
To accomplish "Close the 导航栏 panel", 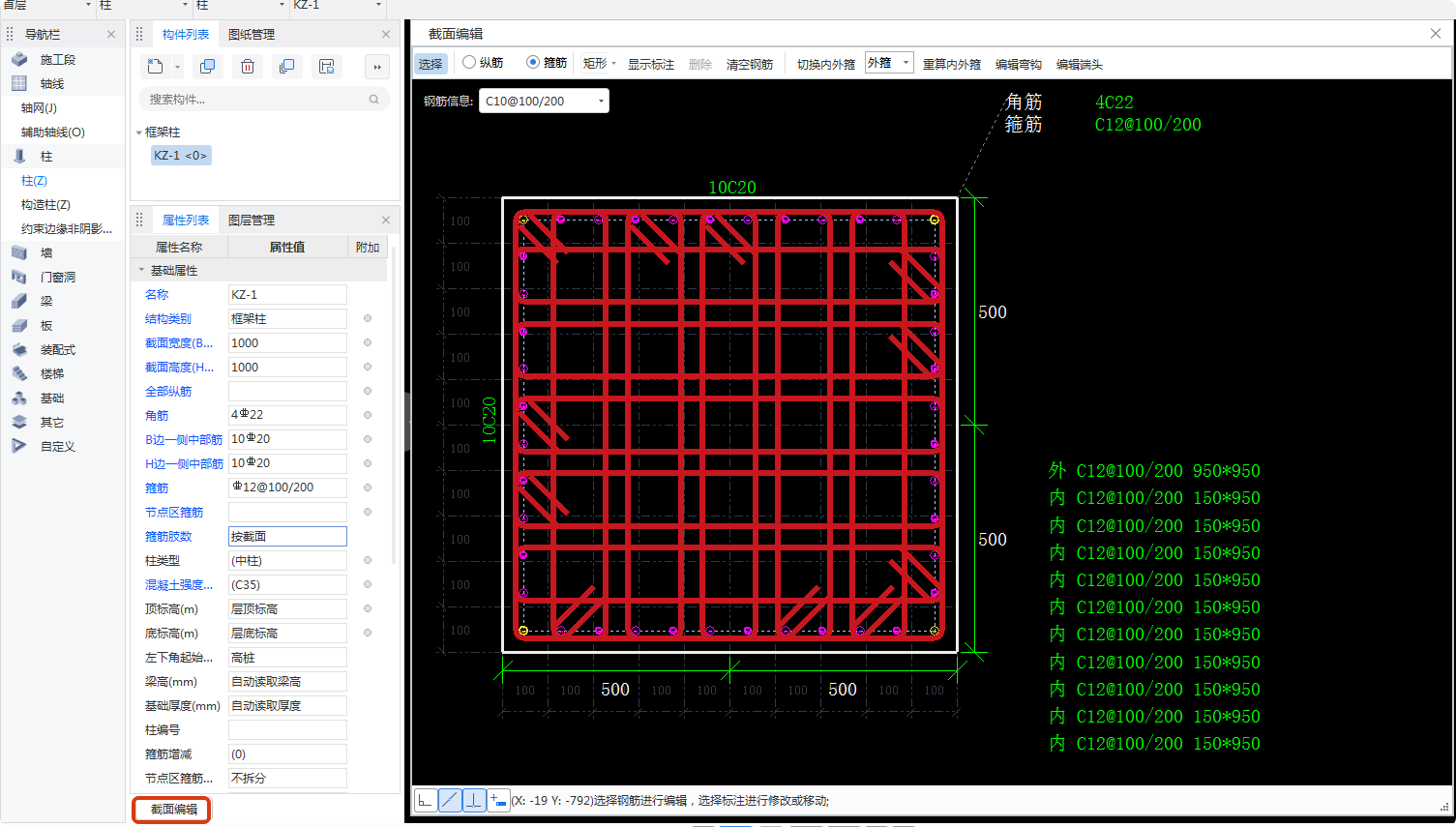I will coord(111,34).
